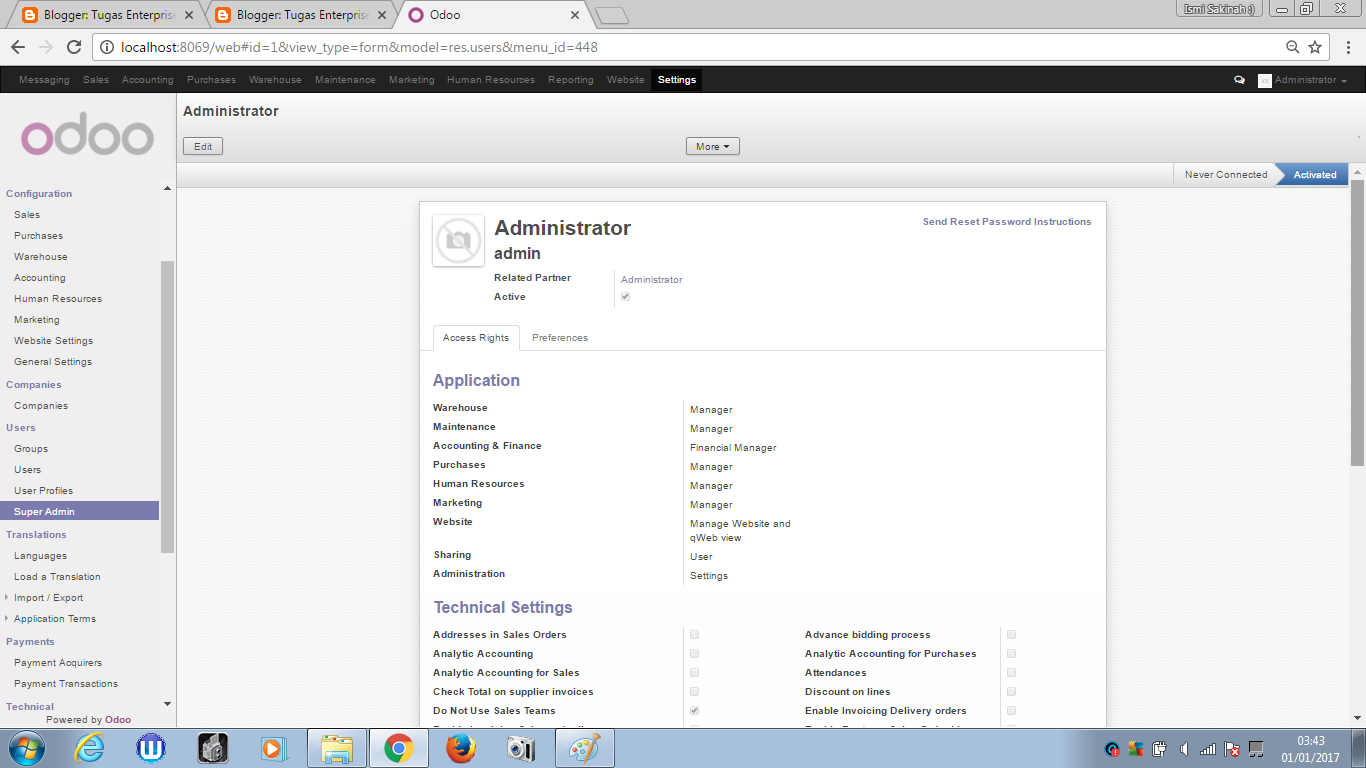Select the Access Rights tab
1366x768 pixels.
coord(476,338)
